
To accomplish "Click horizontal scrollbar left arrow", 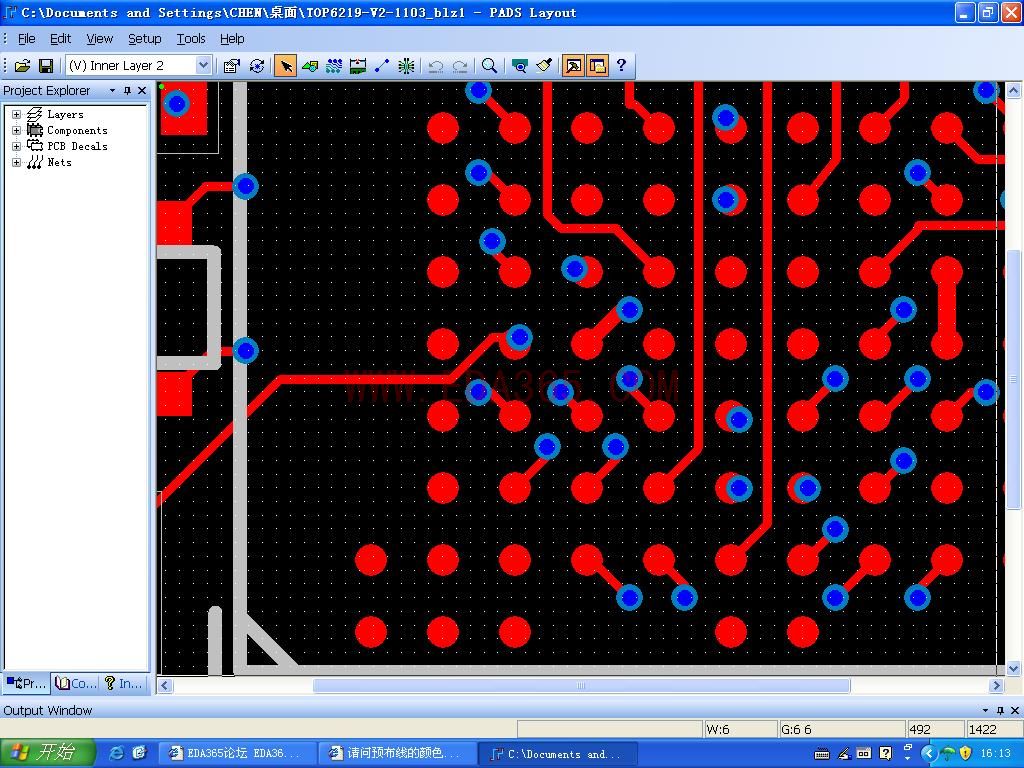I will (x=165, y=685).
